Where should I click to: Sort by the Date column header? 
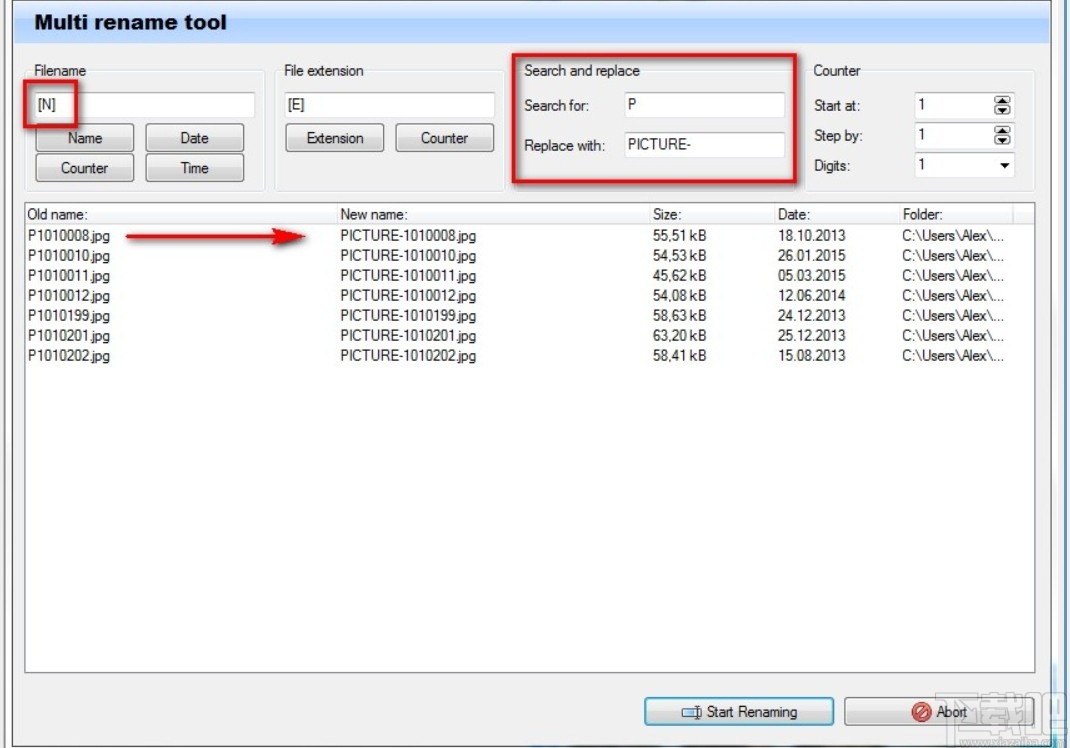pyautogui.click(x=837, y=214)
